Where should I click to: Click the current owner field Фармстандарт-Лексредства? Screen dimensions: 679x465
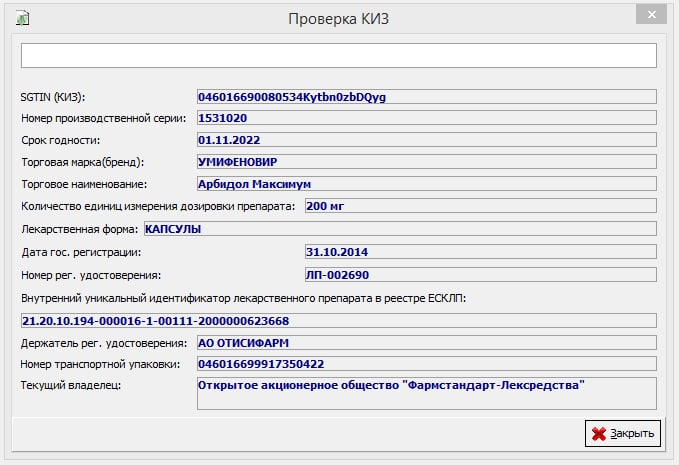pos(427,393)
